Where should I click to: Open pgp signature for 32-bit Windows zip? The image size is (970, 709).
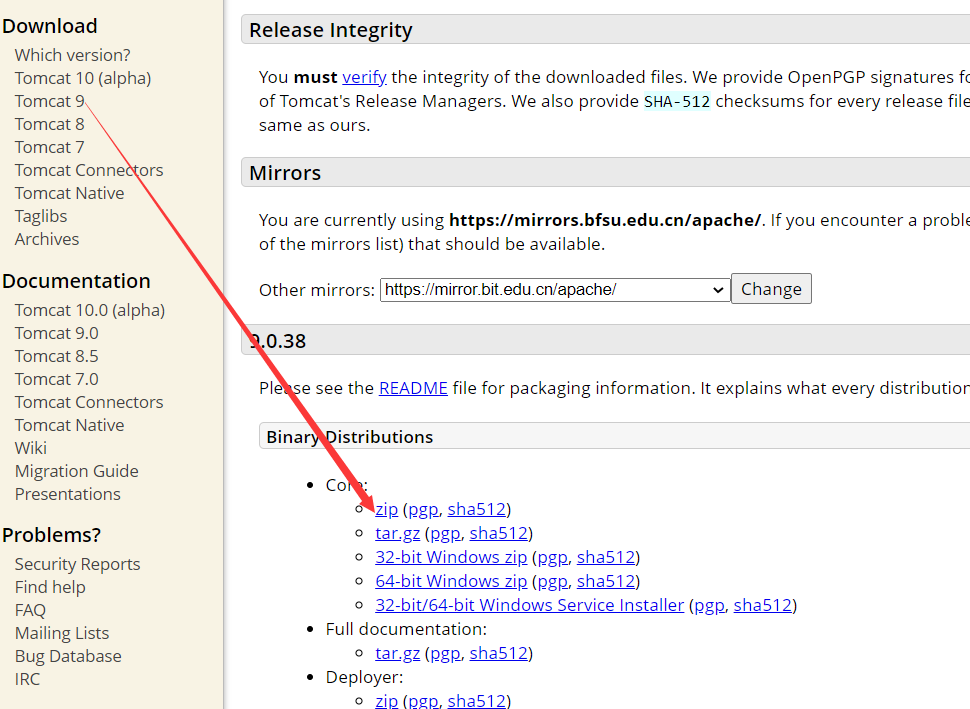(552, 557)
